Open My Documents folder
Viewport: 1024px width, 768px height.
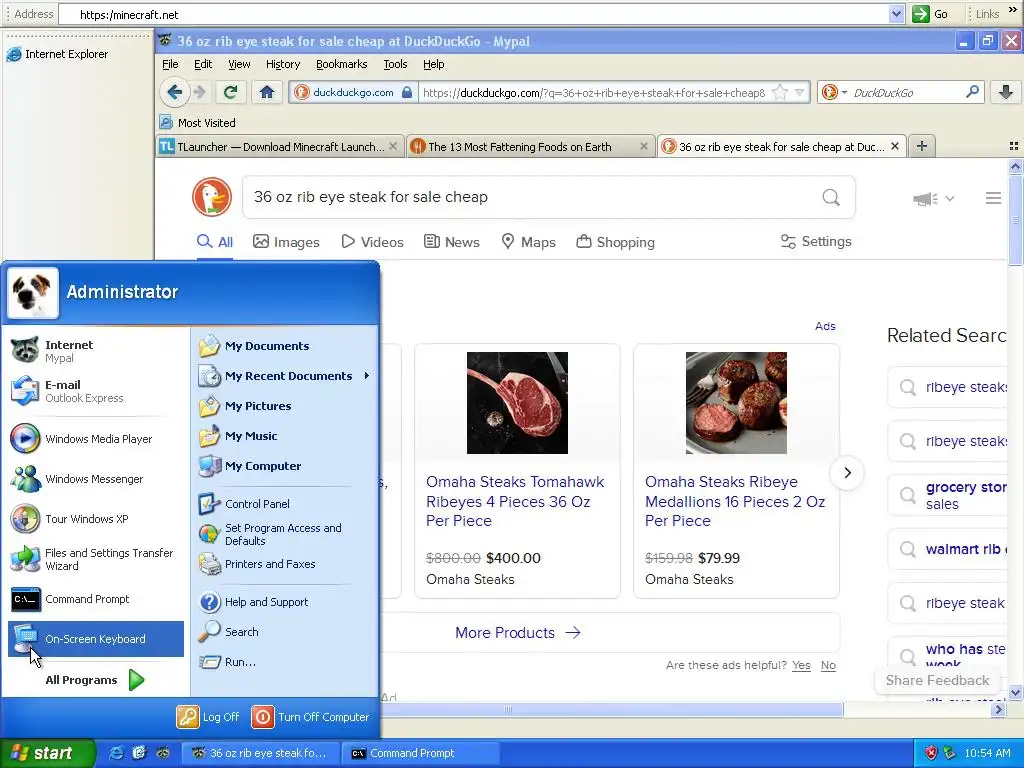pos(285,345)
